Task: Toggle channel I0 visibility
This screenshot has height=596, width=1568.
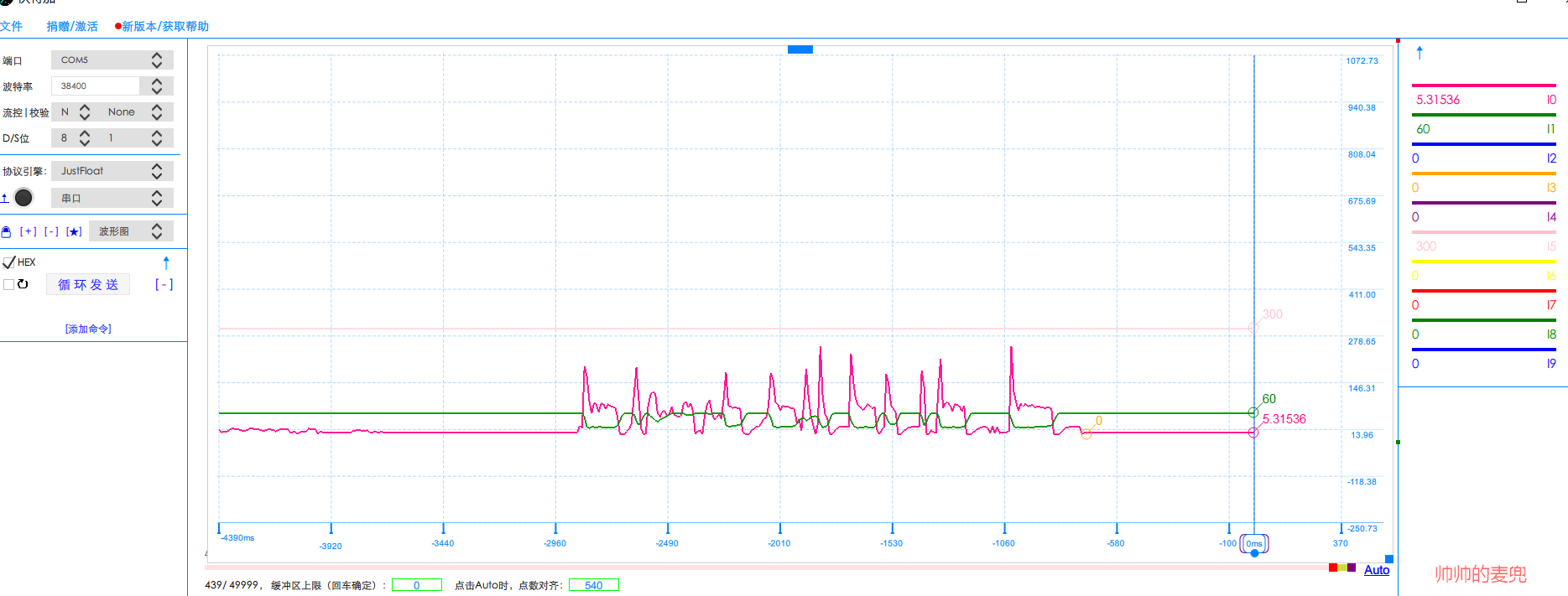Action: (1551, 100)
